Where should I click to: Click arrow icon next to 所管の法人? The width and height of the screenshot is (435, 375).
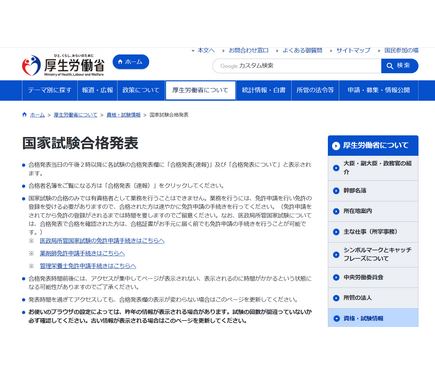pyautogui.click(x=336, y=298)
